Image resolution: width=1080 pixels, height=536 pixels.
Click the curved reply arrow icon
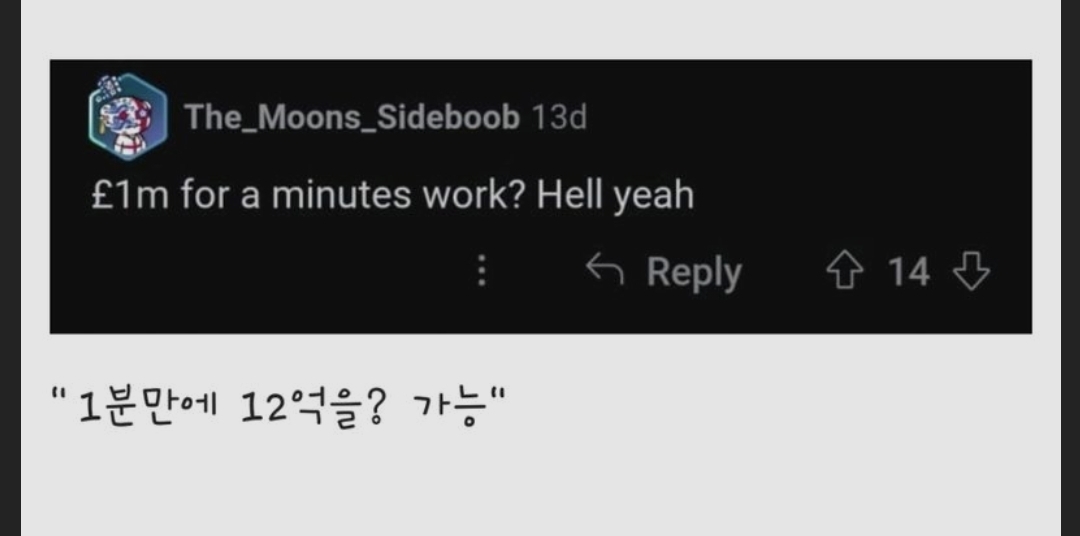604,270
